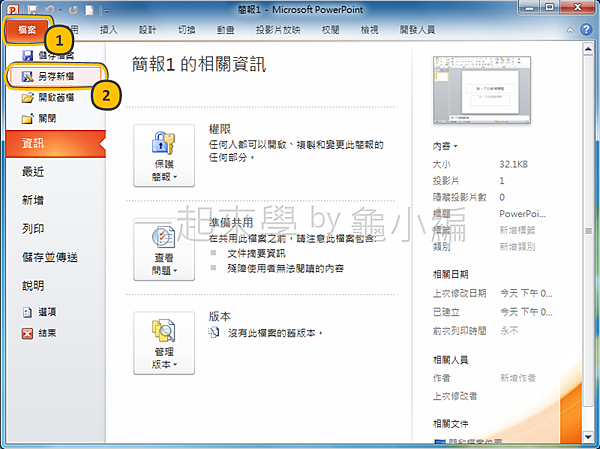Open the 開發人員 ribbon tab
The width and height of the screenshot is (600, 449).
[417, 30]
